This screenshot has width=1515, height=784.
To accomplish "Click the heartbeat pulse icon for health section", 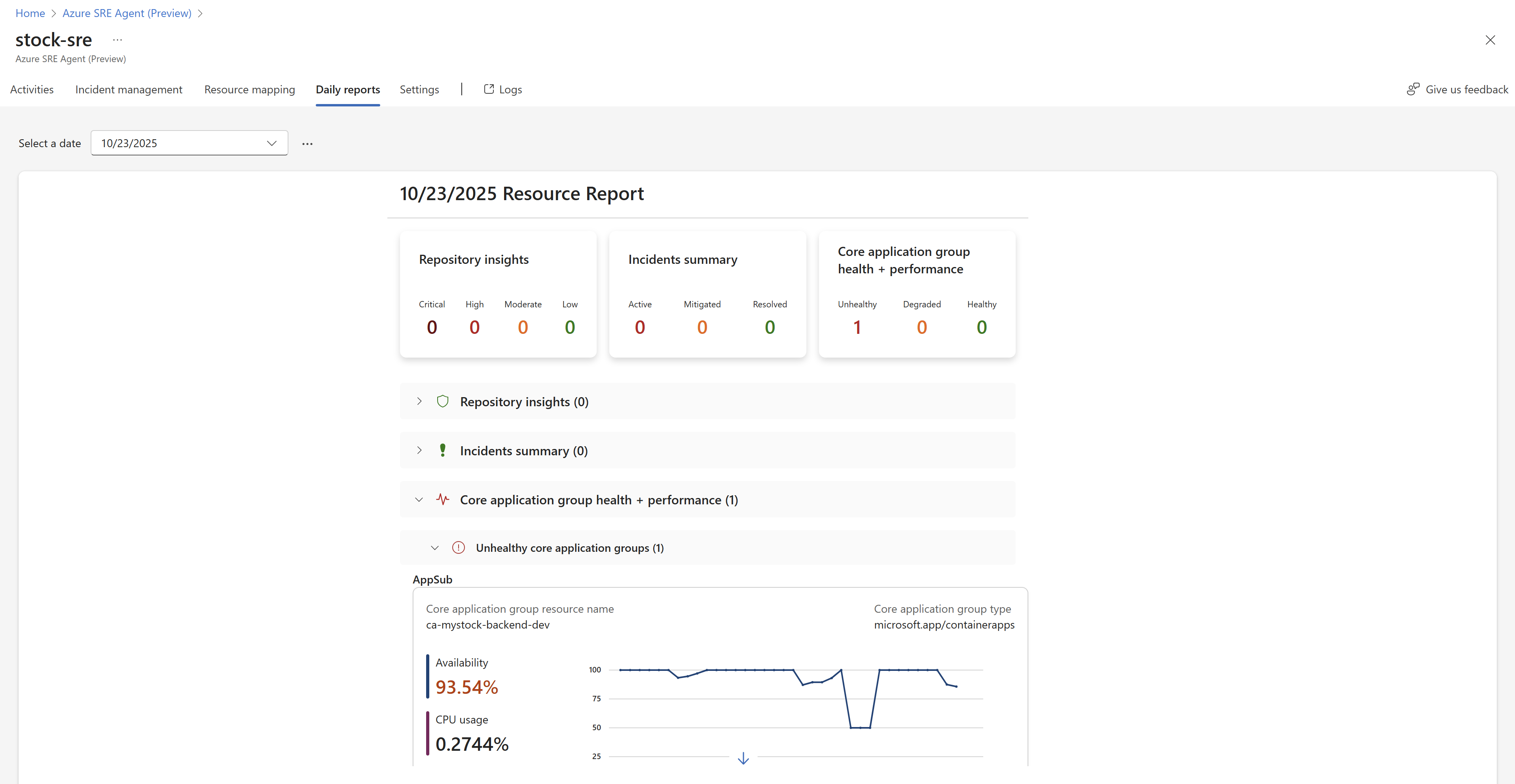I will pos(442,499).
